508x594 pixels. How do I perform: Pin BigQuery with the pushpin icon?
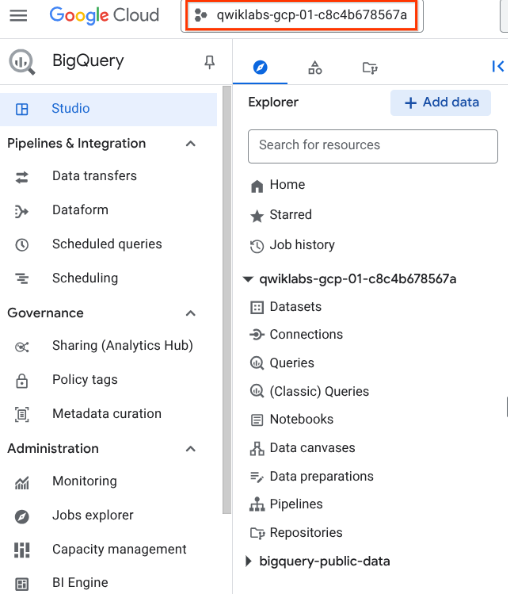point(209,62)
